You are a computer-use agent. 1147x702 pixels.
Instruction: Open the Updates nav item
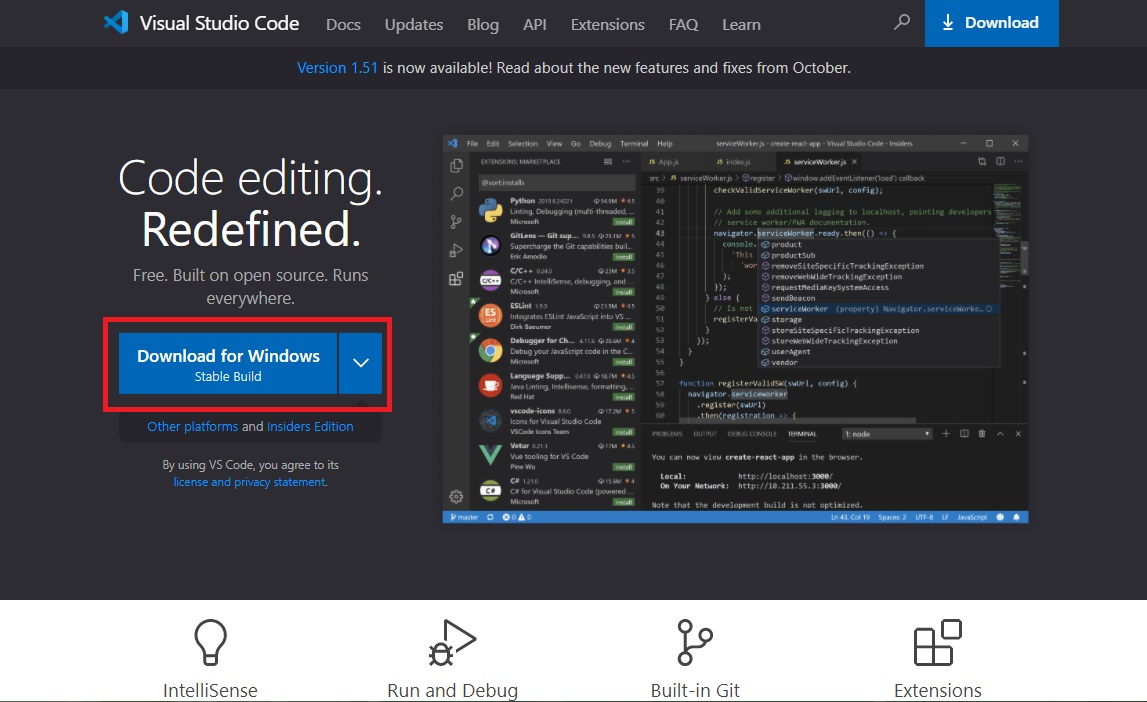point(414,24)
